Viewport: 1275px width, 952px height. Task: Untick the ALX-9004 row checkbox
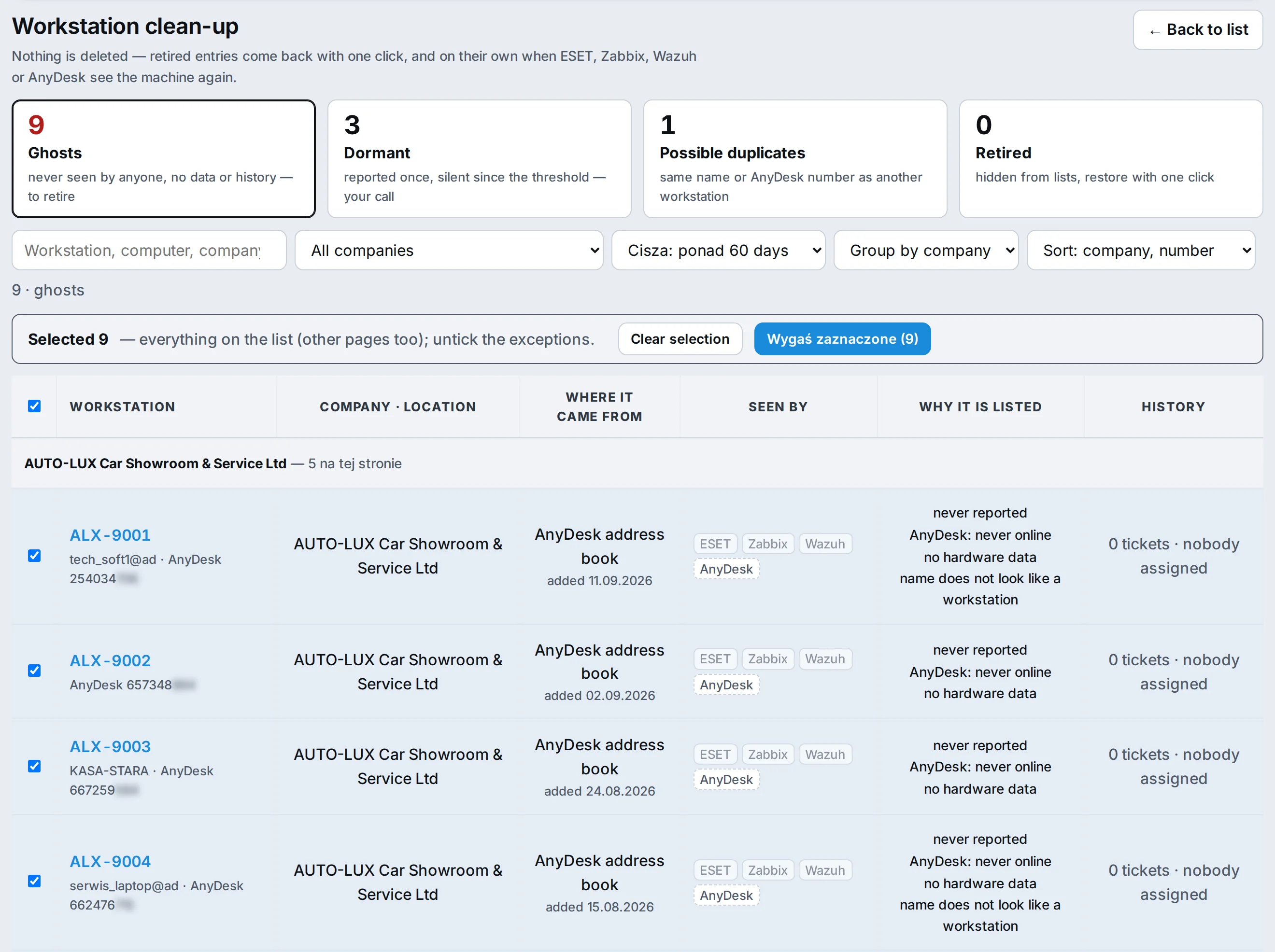[x=35, y=881]
